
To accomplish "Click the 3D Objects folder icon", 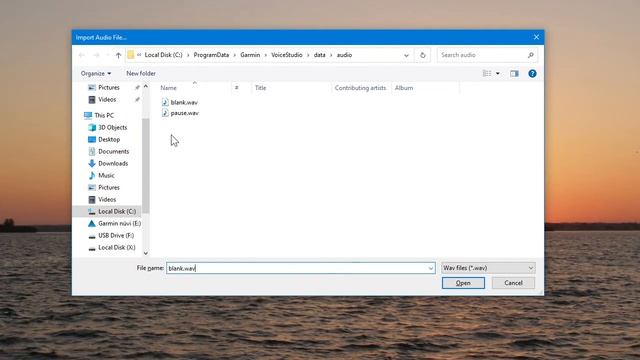I will [x=92, y=127].
